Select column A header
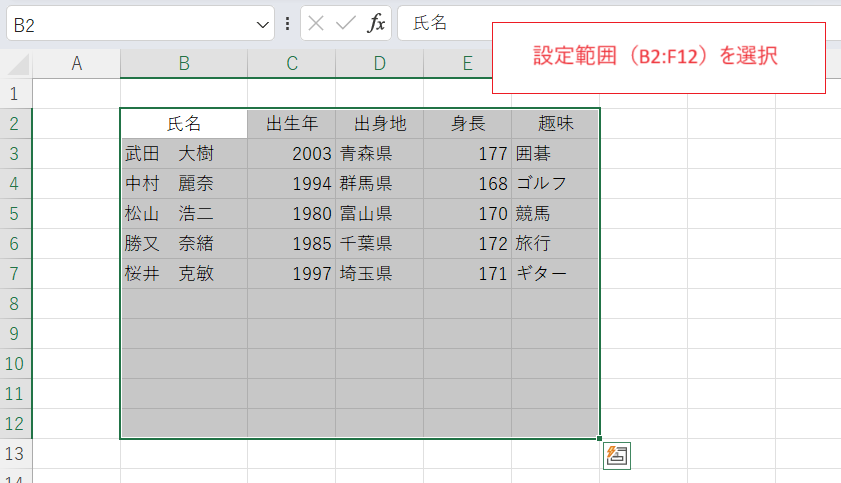The height and width of the screenshot is (483, 841). coord(77,64)
